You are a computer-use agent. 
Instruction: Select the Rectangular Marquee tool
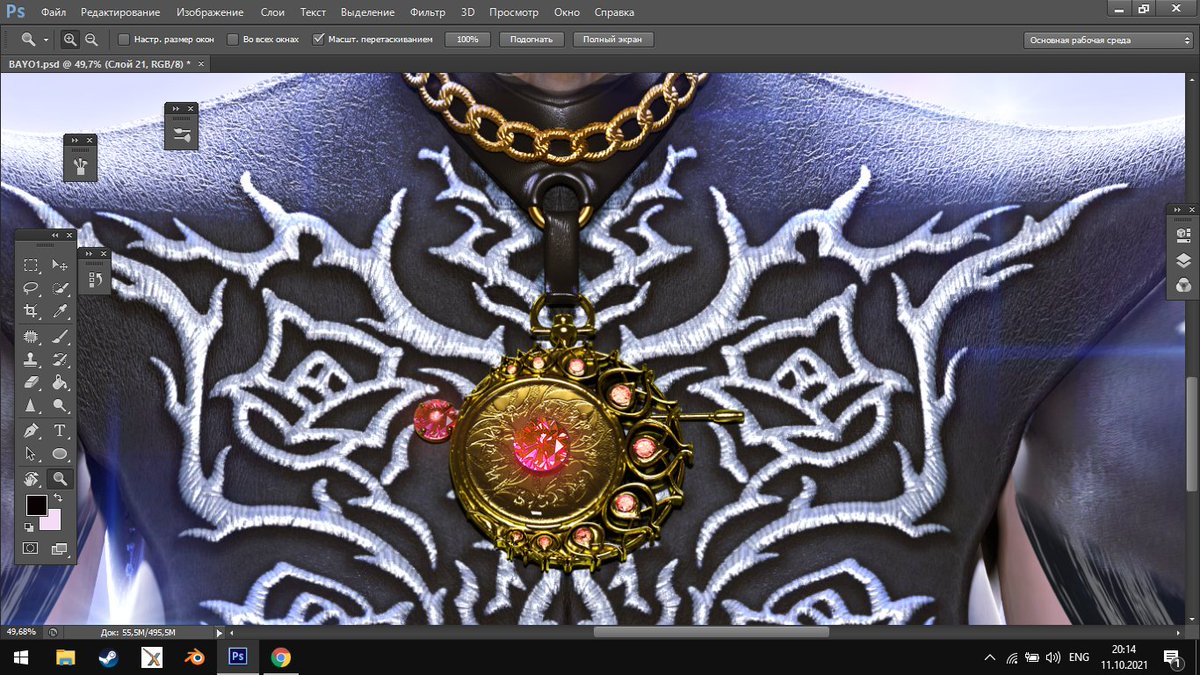click(x=31, y=265)
